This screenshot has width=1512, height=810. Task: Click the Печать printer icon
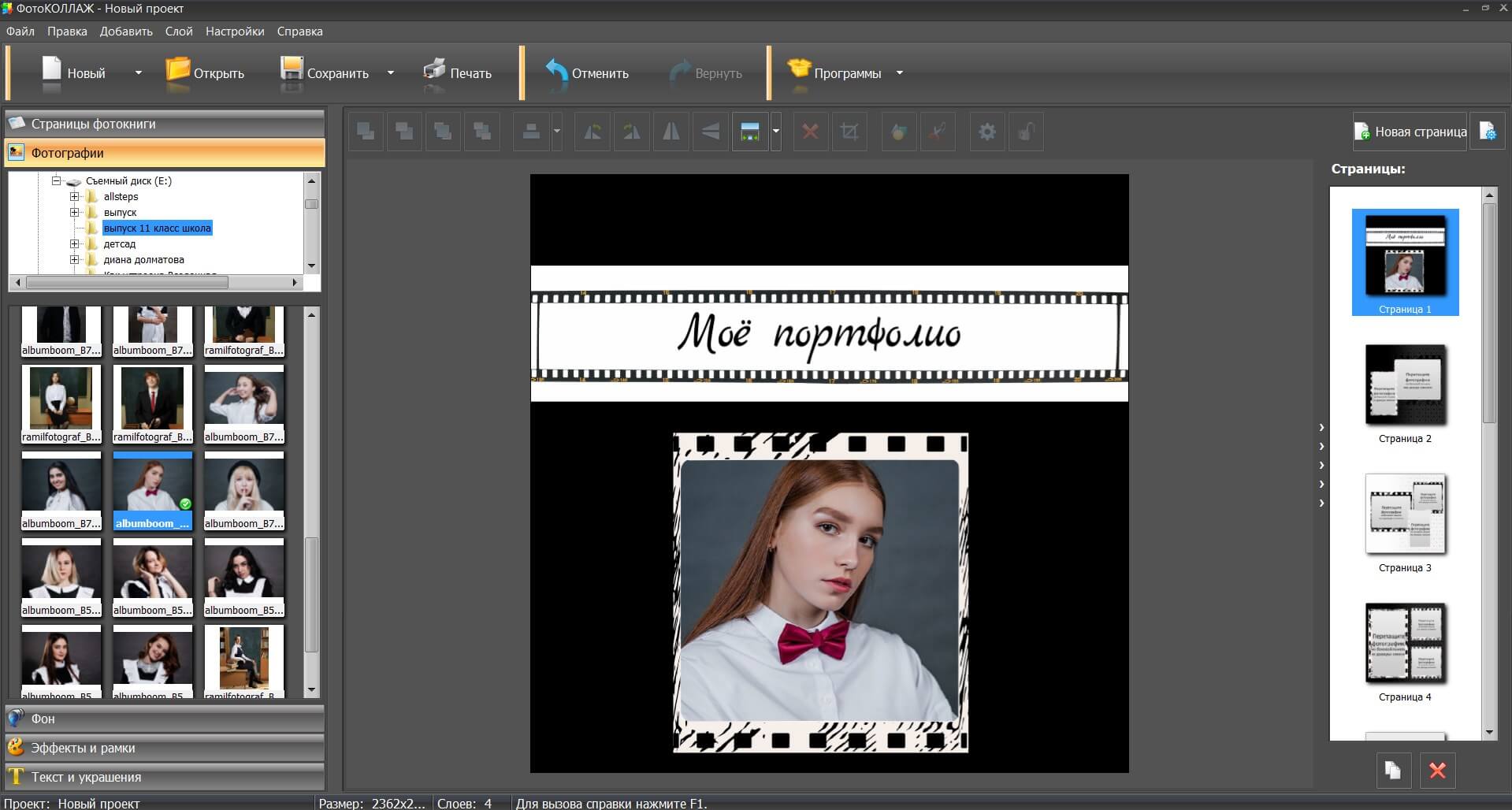[x=434, y=70]
